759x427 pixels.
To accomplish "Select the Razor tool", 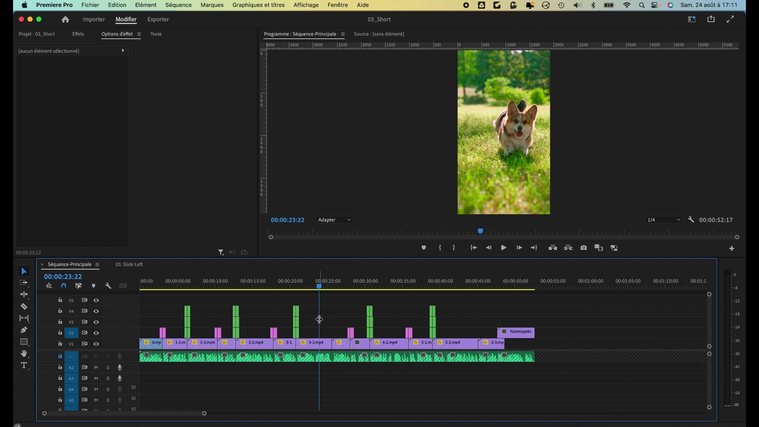I will tap(25, 306).
